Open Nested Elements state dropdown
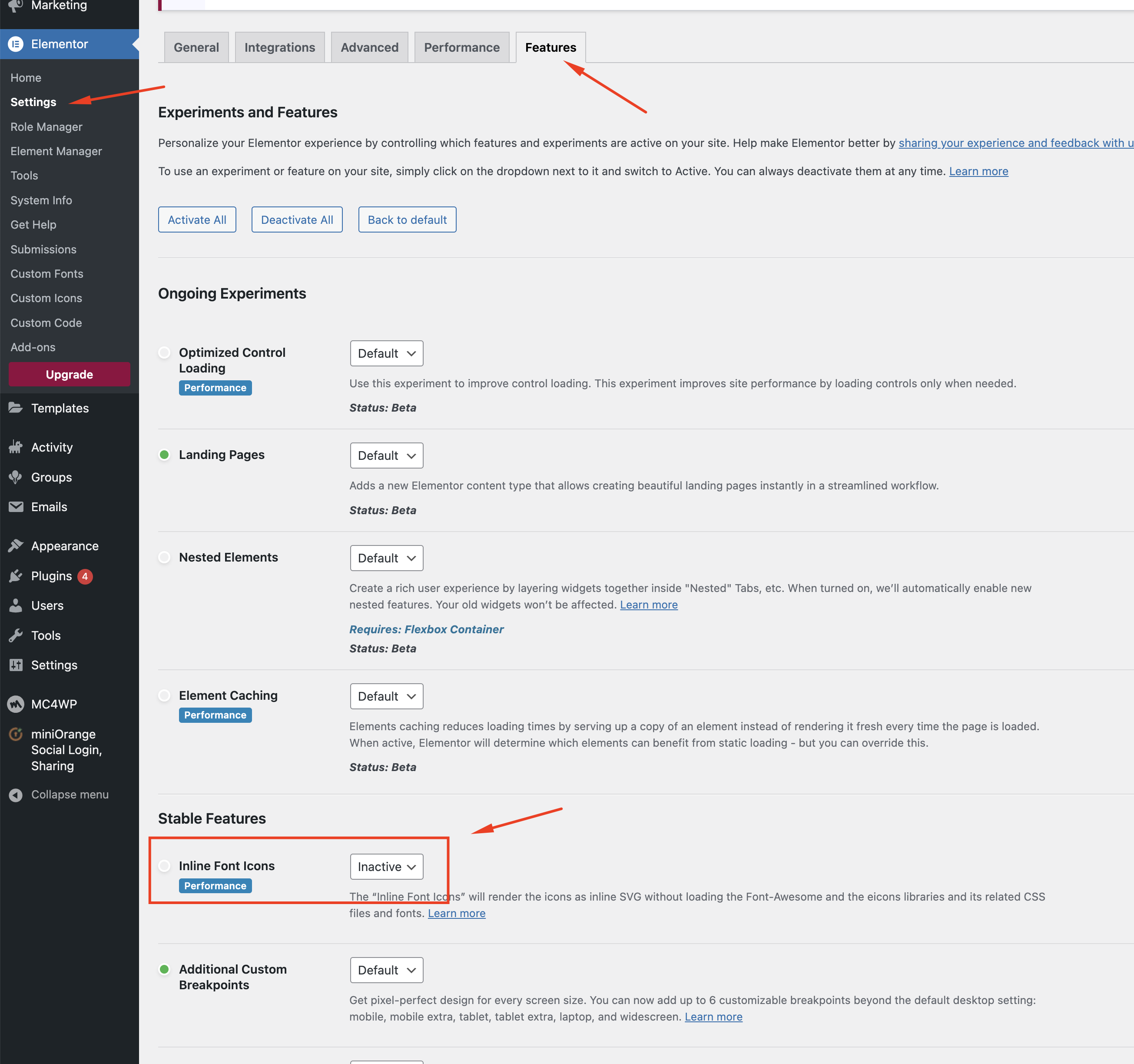The width and height of the screenshot is (1134, 1064). tap(387, 559)
